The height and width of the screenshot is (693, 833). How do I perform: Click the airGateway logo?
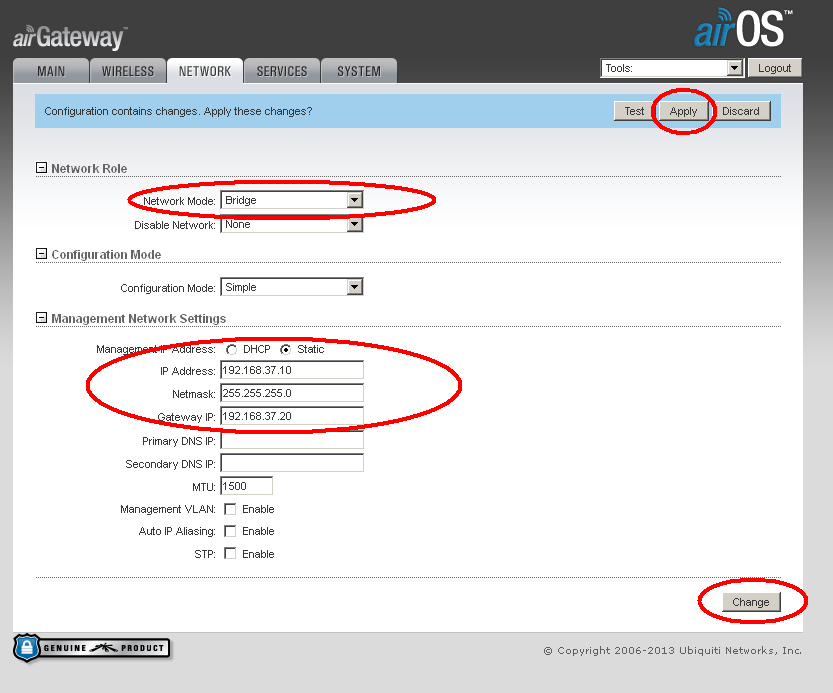coord(70,37)
